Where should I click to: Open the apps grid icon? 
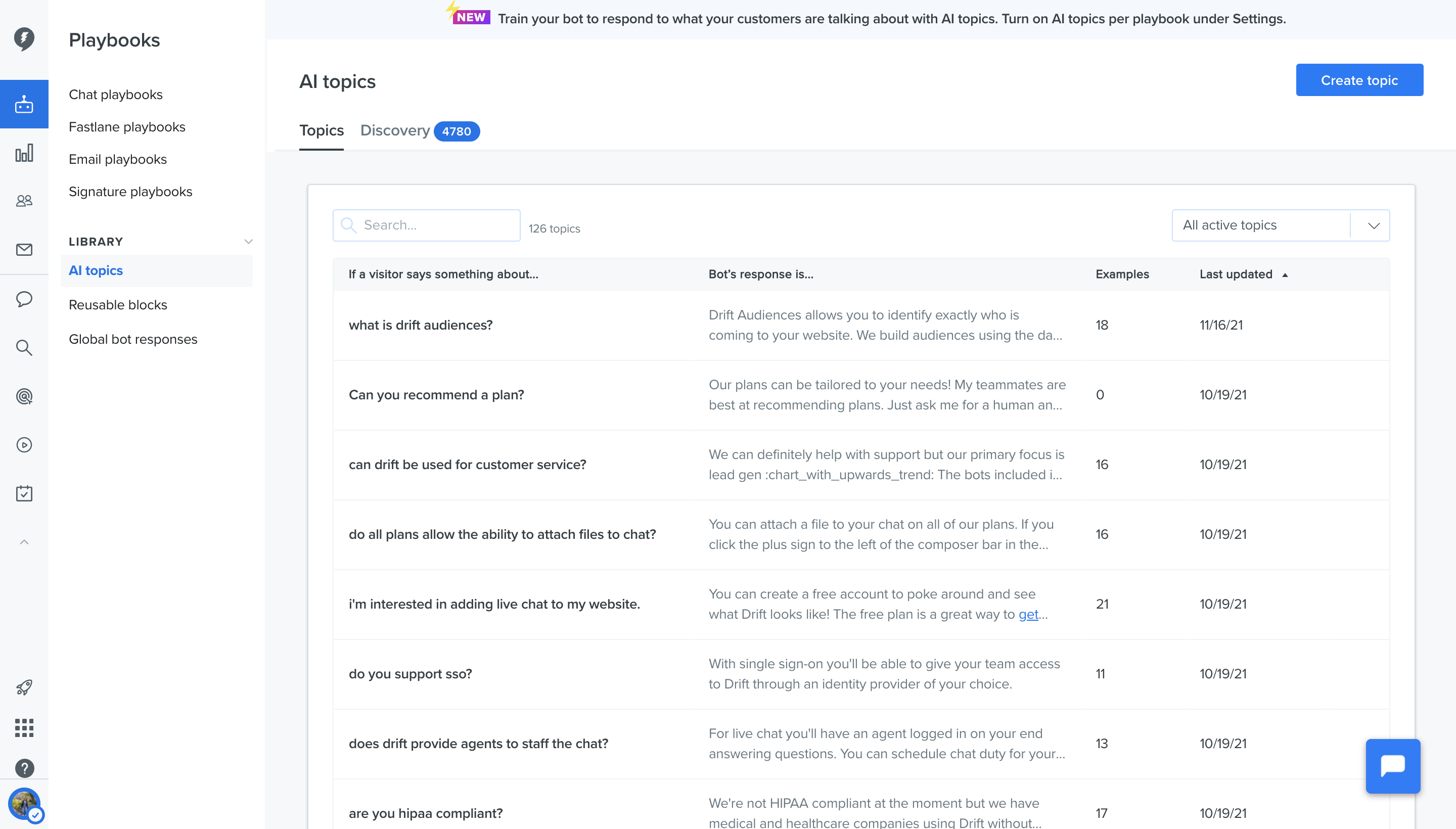(x=24, y=728)
